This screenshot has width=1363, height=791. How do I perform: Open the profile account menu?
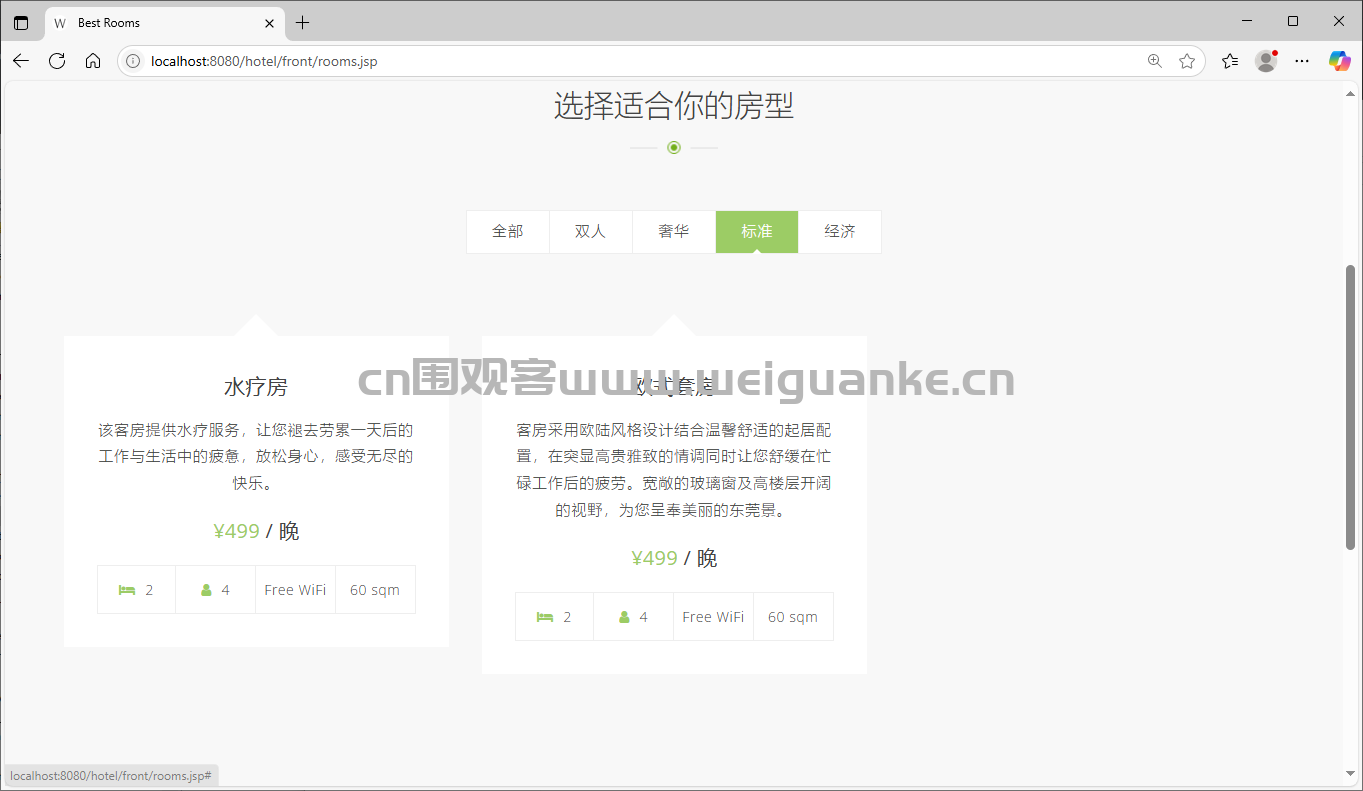[x=1265, y=61]
